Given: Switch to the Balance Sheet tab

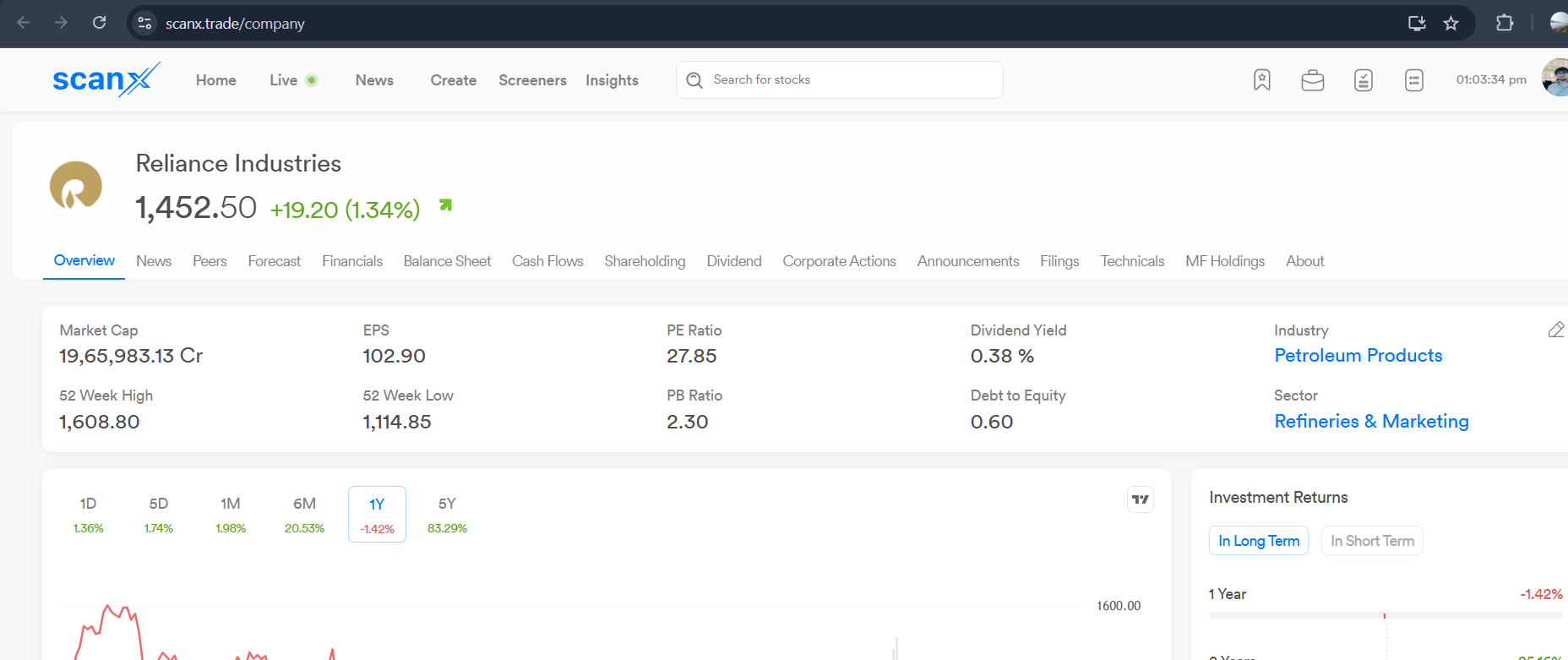Looking at the screenshot, I should [x=447, y=261].
